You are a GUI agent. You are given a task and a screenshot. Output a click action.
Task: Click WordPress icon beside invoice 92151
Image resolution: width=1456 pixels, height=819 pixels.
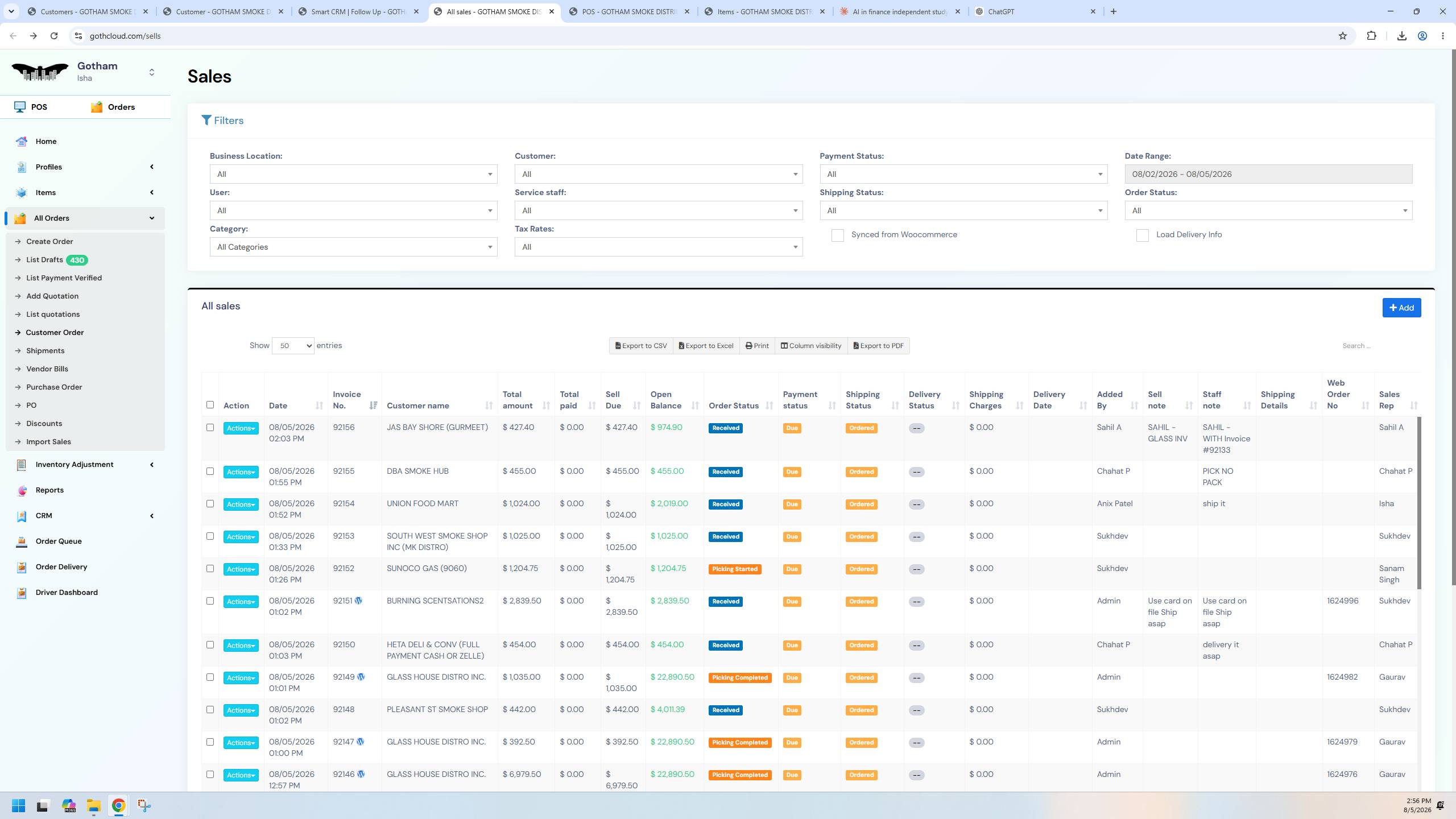click(x=358, y=601)
